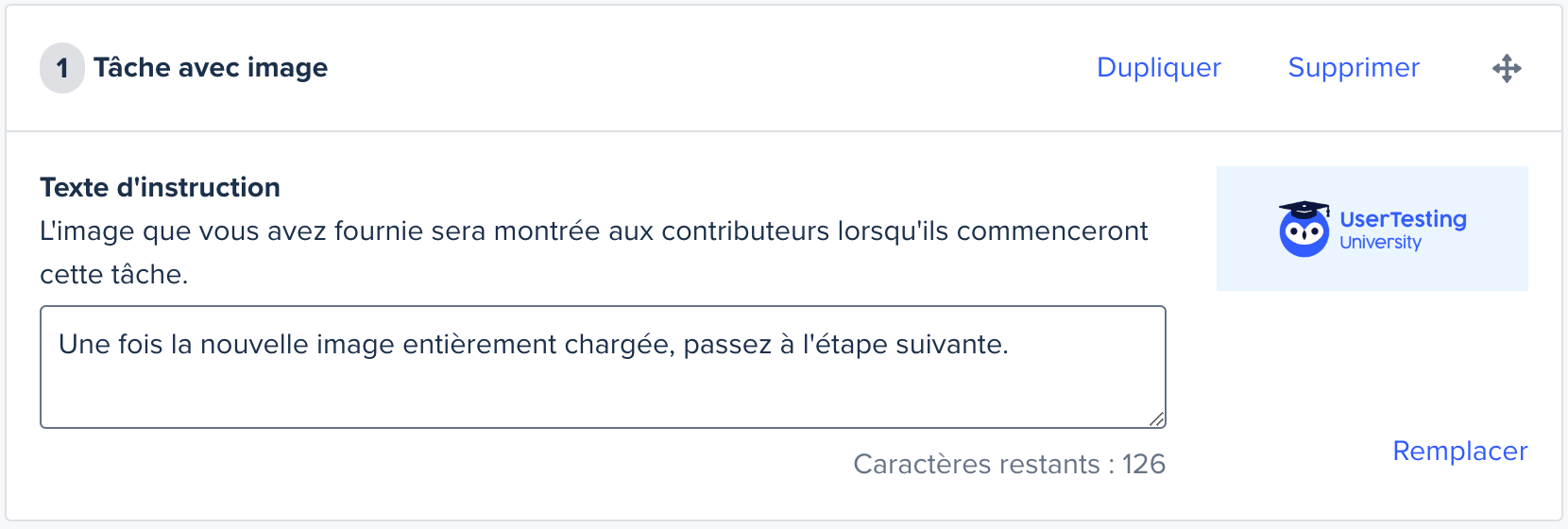Screen dimensions: 1568x529
Task: Click the "University" text in the thumbnail
Action: click(1380, 243)
